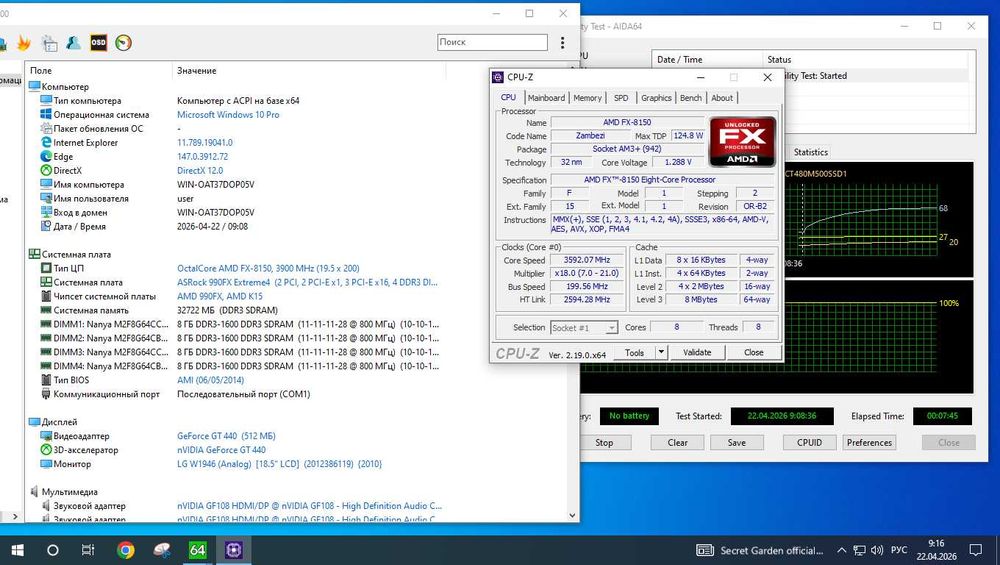This screenshot has height=565, width=1000.
Task: Switch to the Mainboard tab in CPU-Z
Action: (x=546, y=98)
